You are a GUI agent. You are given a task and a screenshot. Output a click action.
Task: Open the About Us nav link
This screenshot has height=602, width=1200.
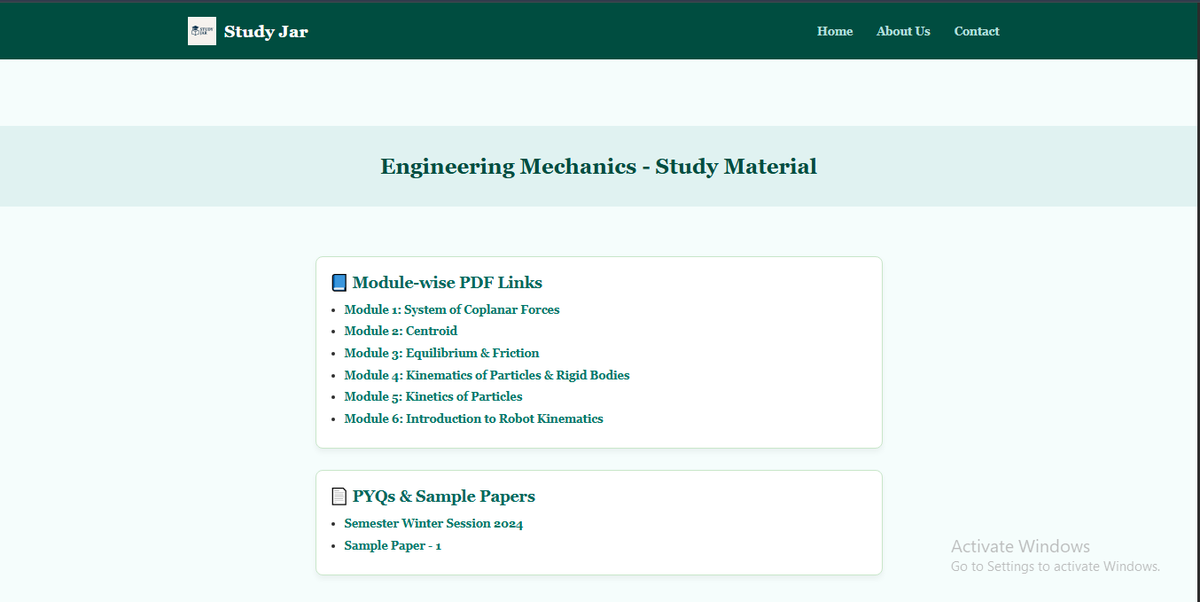click(x=903, y=31)
